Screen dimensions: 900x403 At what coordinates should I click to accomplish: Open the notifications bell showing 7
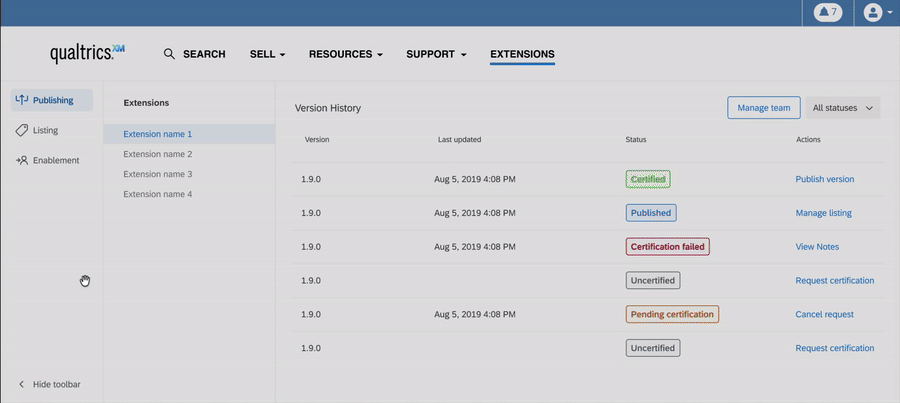pyautogui.click(x=828, y=12)
